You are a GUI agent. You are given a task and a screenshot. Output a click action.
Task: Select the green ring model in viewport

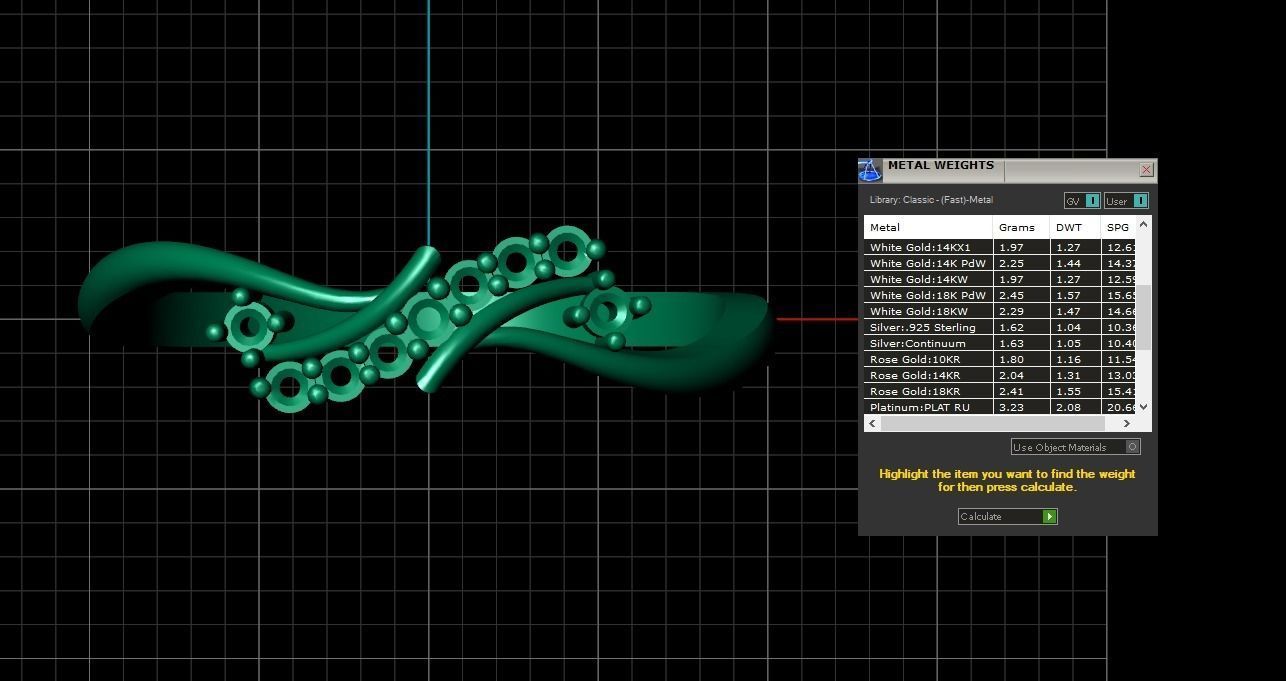tap(425, 320)
